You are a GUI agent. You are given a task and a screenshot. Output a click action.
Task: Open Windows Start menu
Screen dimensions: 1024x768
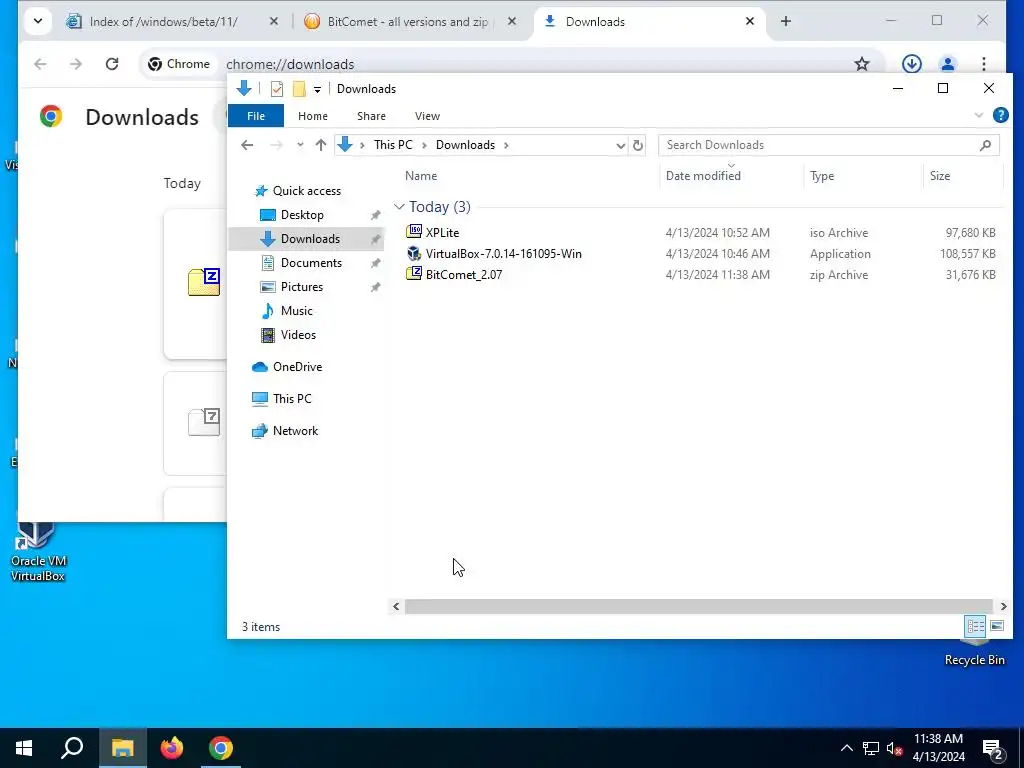coord(24,748)
